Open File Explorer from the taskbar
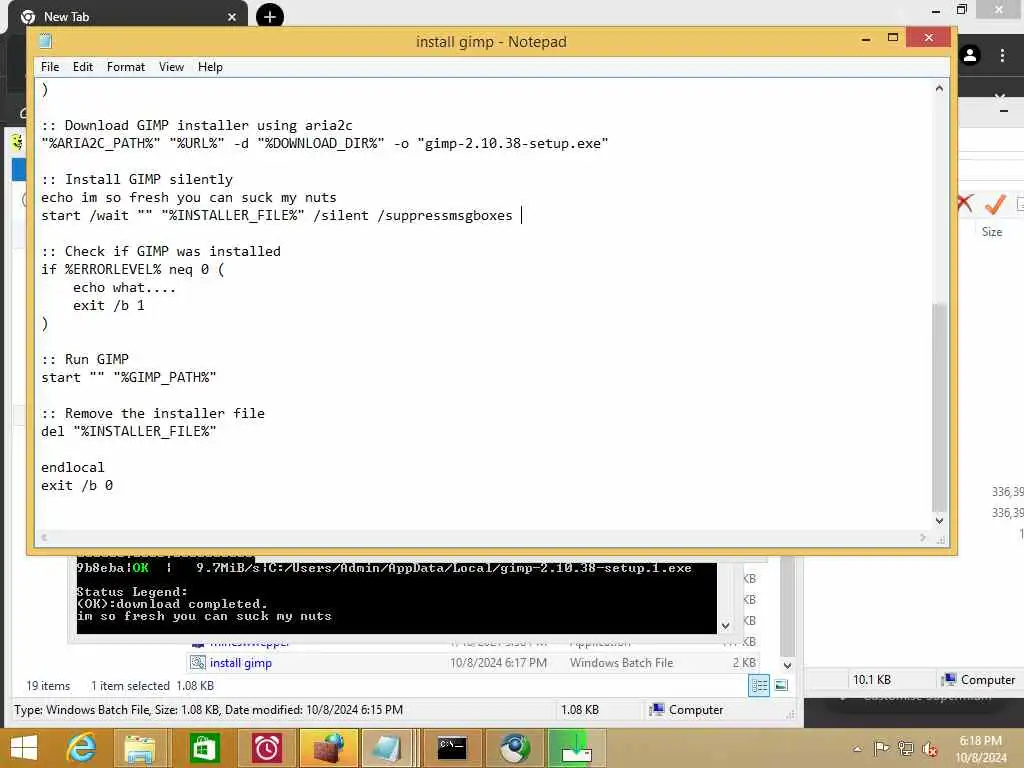Image resolution: width=1024 pixels, height=768 pixels. point(140,748)
